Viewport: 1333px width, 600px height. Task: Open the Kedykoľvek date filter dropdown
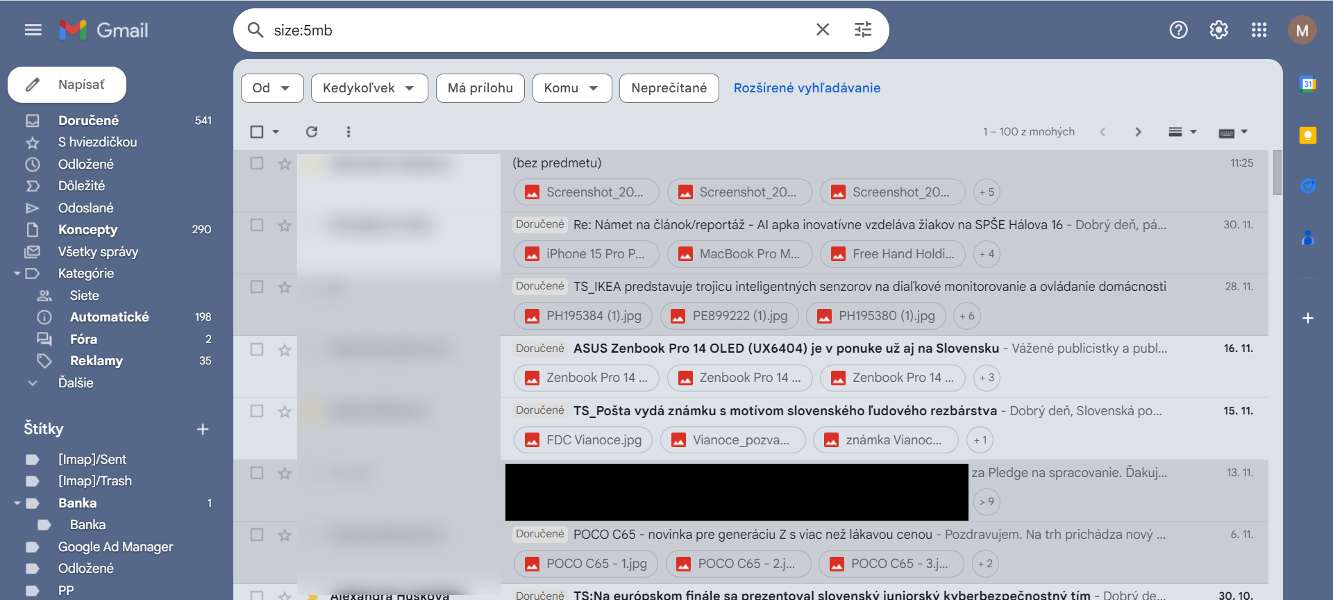370,88
